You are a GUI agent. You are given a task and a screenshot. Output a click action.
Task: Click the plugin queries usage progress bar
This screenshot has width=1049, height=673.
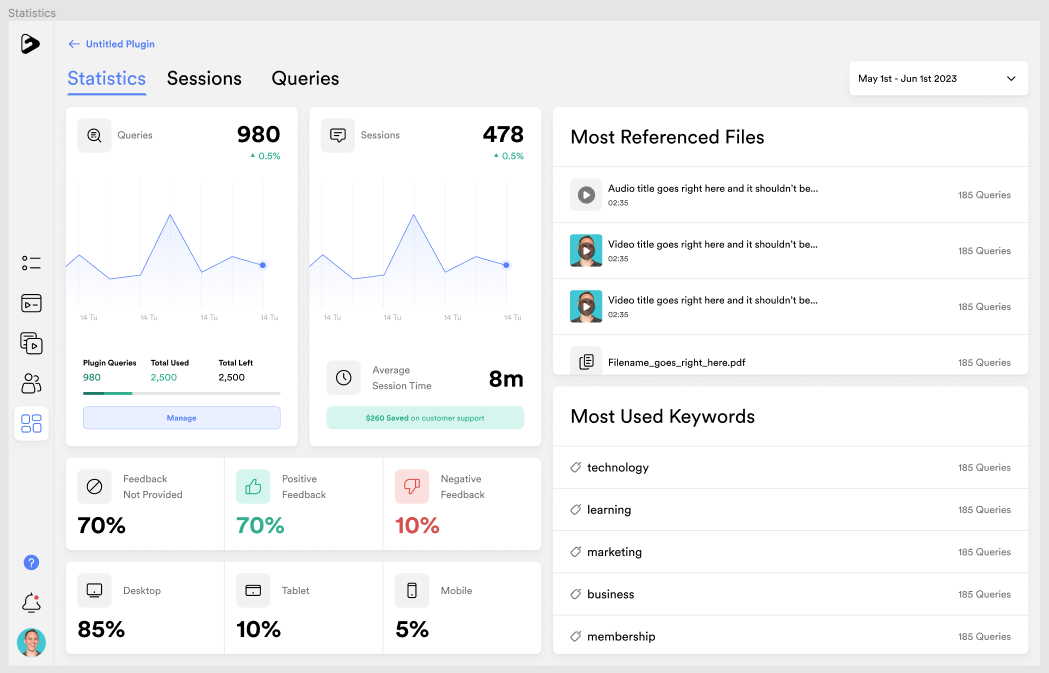click(x=181, y=393)
